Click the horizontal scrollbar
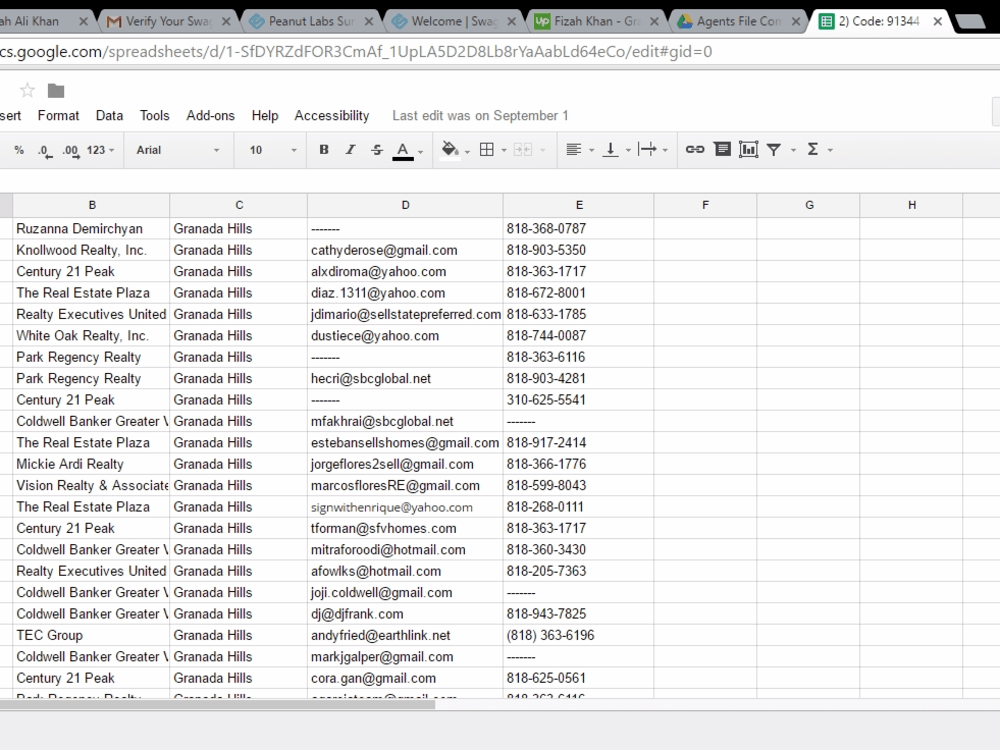1000x750 pixels. coord(217,704)
